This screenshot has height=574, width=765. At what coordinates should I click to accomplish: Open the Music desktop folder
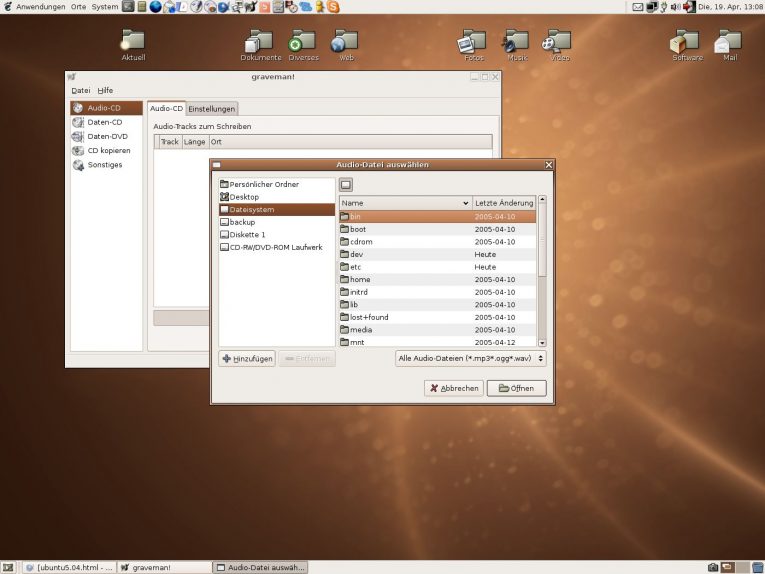click(517, 45)
